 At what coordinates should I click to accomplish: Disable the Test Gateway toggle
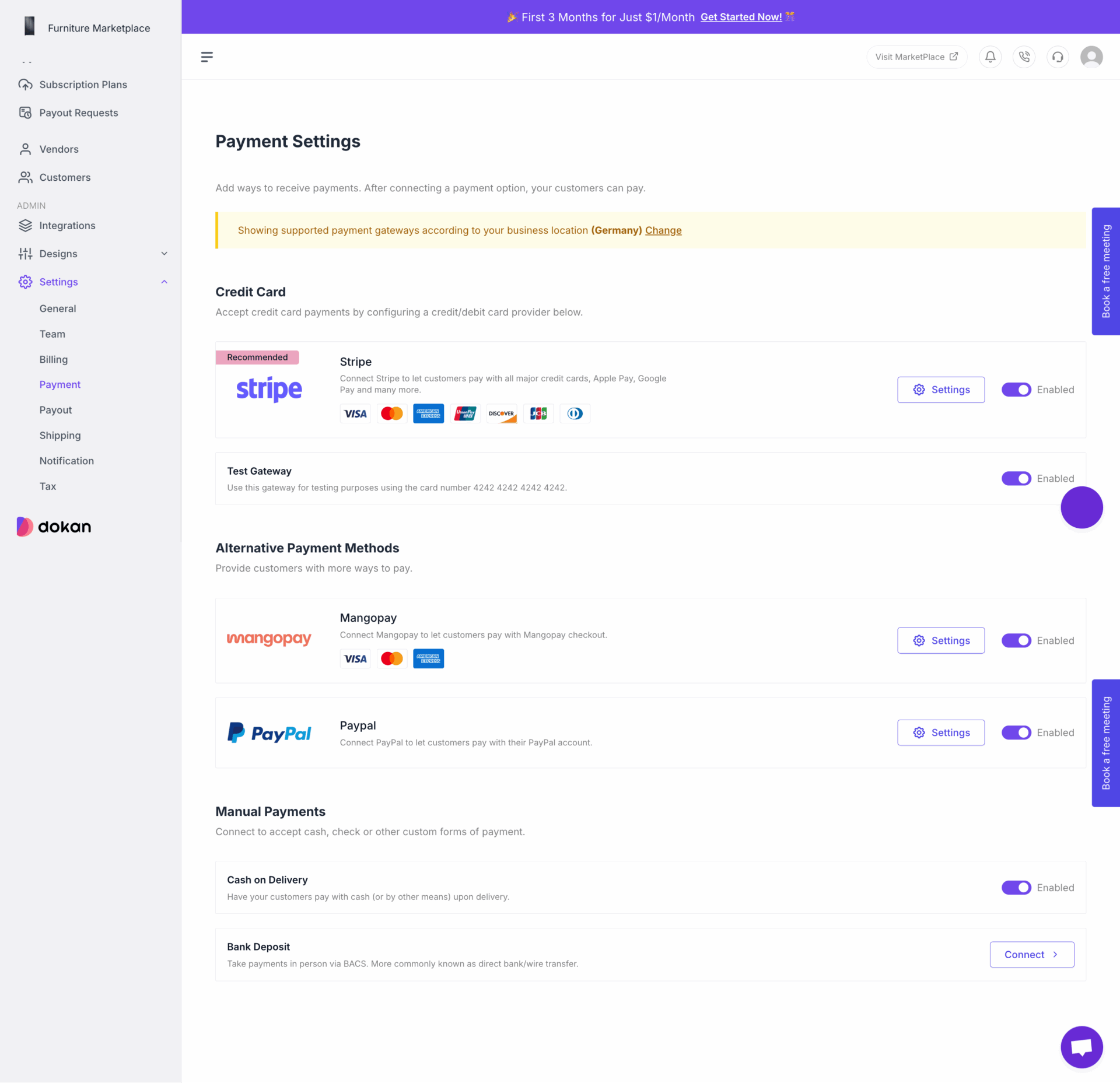[x=1017, y=478]
